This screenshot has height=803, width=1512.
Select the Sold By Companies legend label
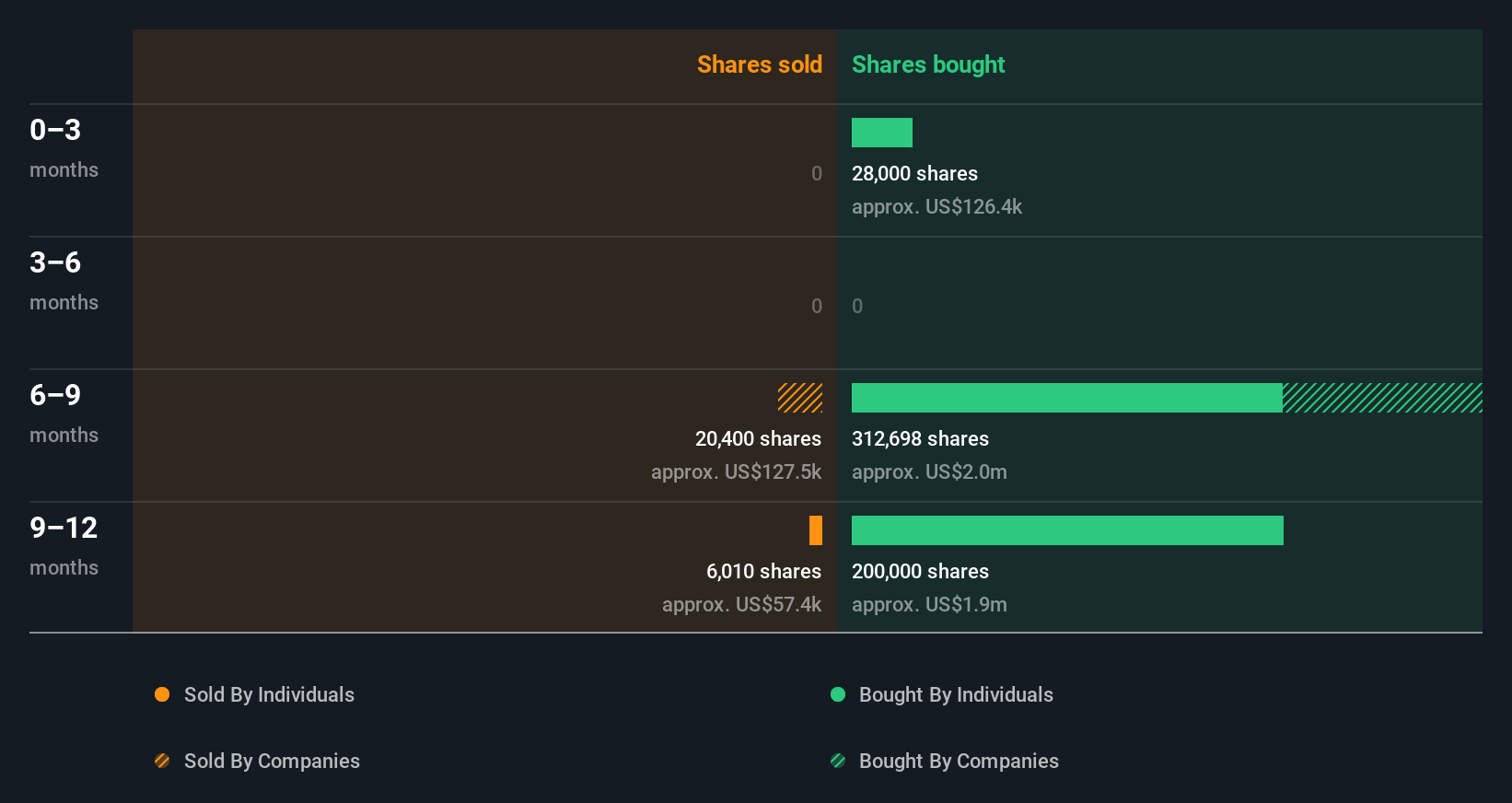(272, 761)
